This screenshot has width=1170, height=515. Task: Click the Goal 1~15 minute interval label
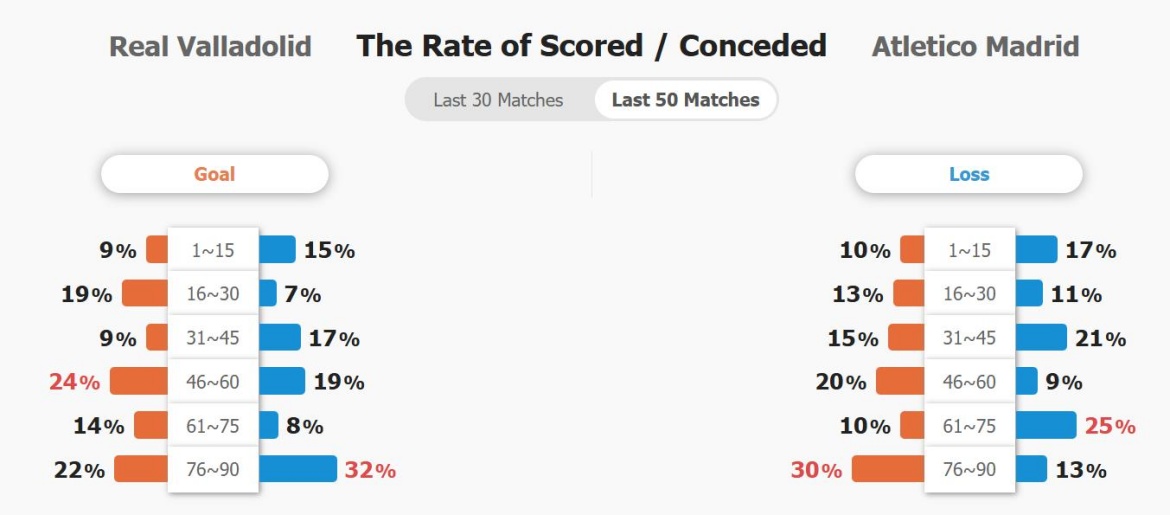pos(213,250)
